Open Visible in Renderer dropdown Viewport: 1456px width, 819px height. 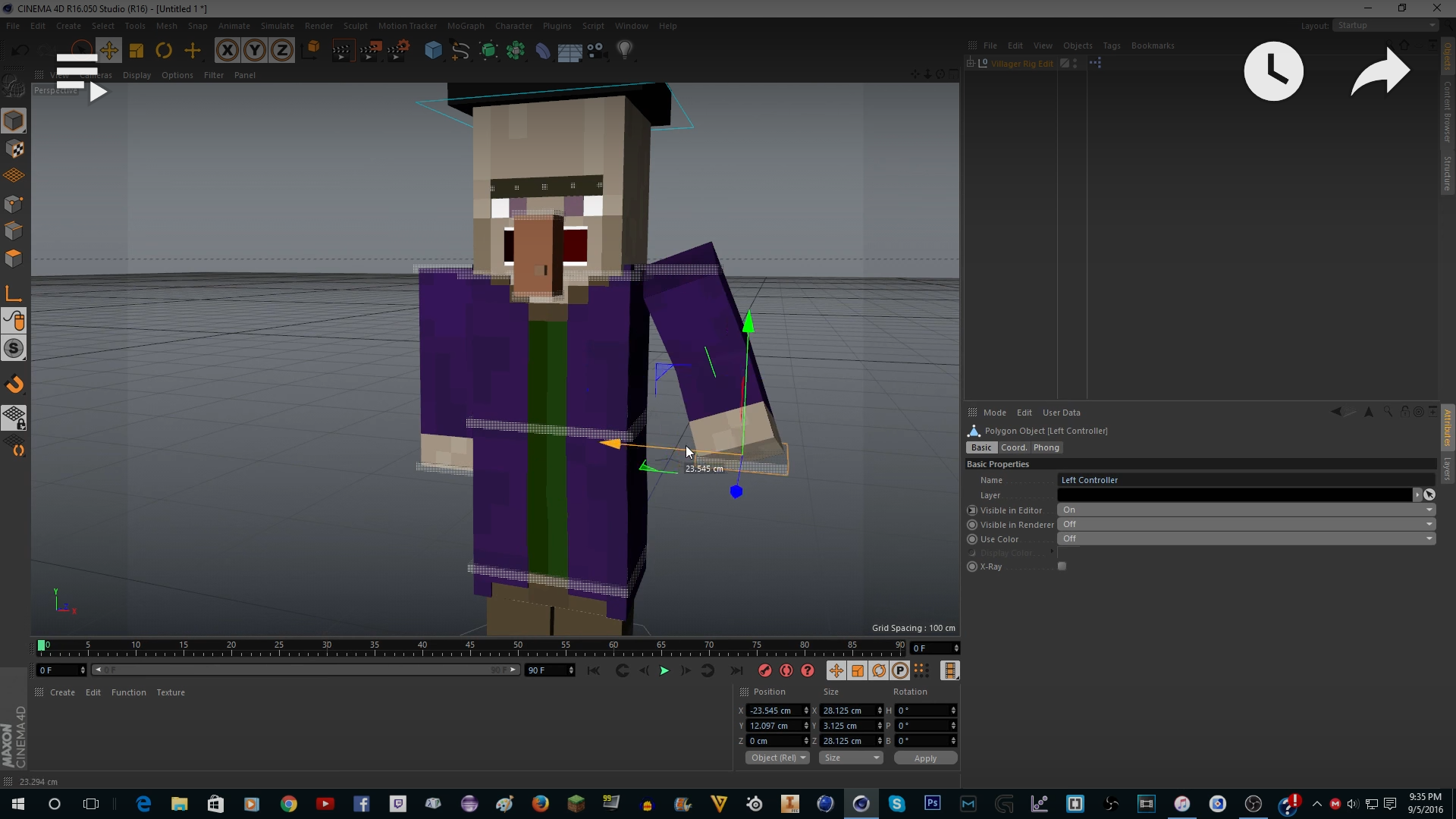click(1246, 524)
